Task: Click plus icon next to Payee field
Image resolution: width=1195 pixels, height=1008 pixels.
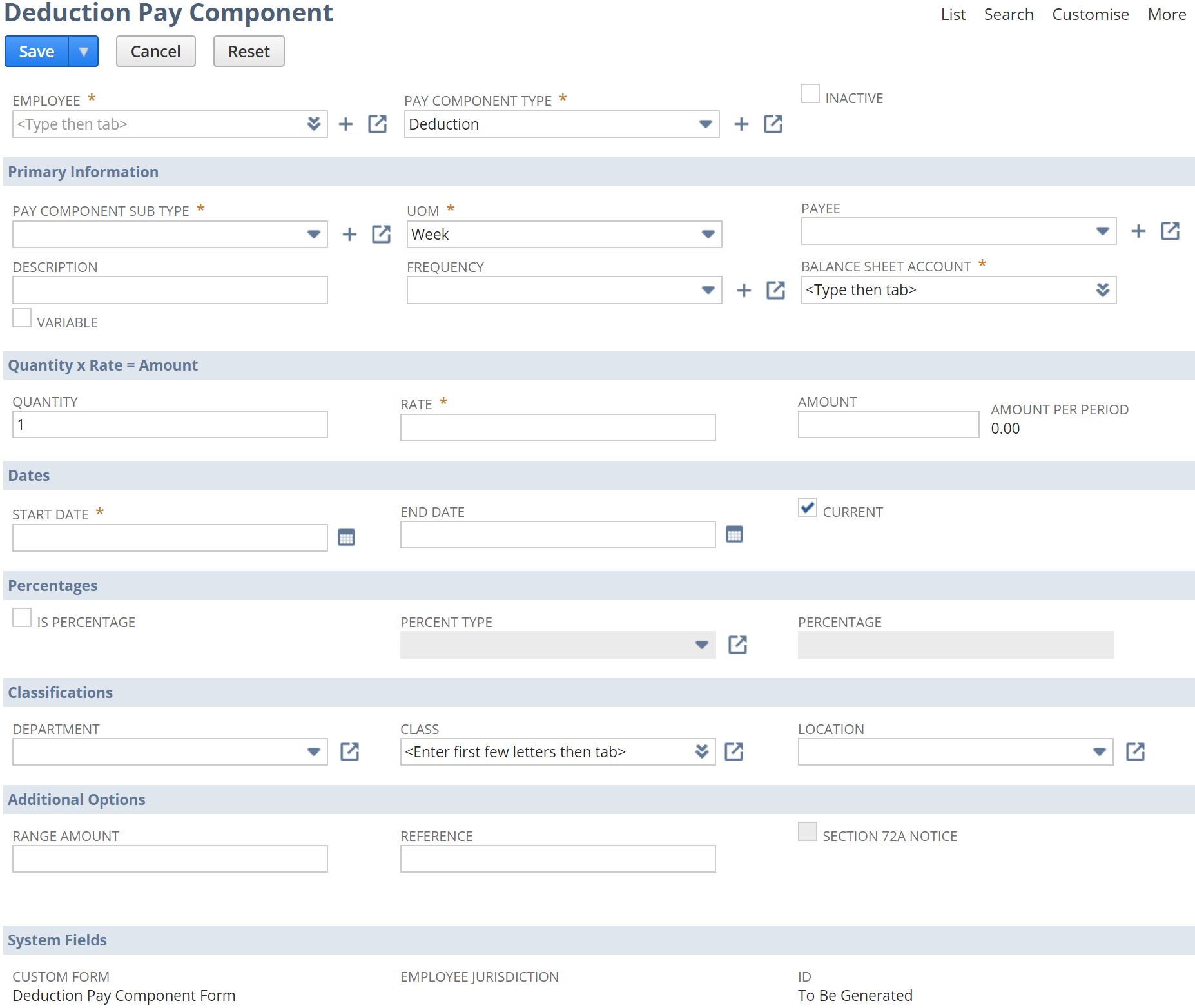Action: point(1137,230)
